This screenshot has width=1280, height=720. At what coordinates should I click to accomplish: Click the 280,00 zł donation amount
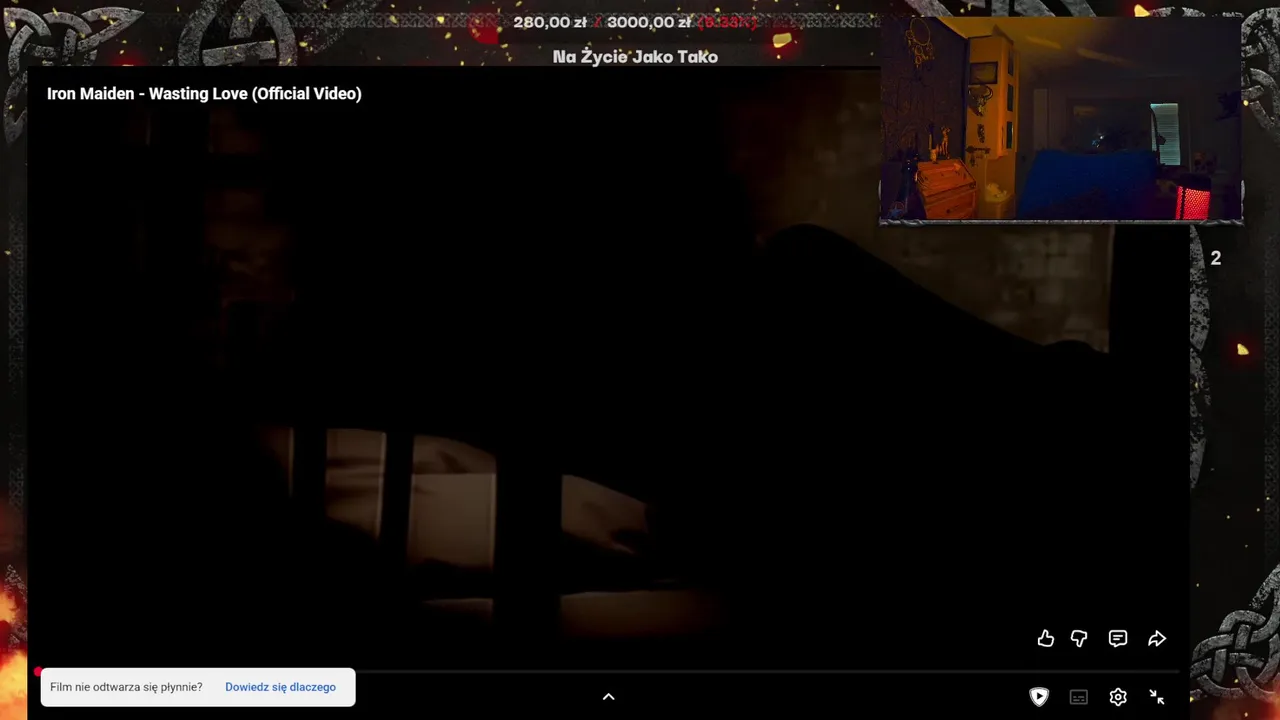click(550, 22)
